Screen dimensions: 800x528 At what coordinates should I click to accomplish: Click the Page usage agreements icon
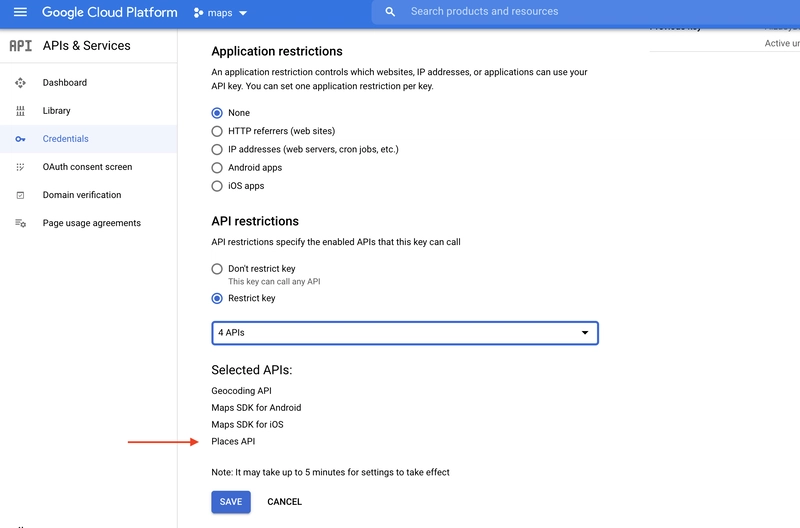(x=20, y=223)
